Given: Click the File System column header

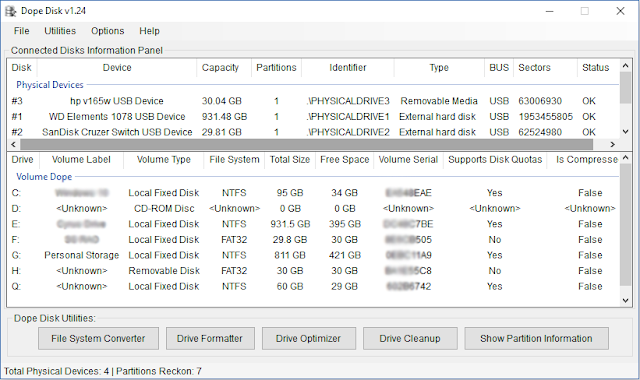Looking at the screenshot, I should (234, 160).
